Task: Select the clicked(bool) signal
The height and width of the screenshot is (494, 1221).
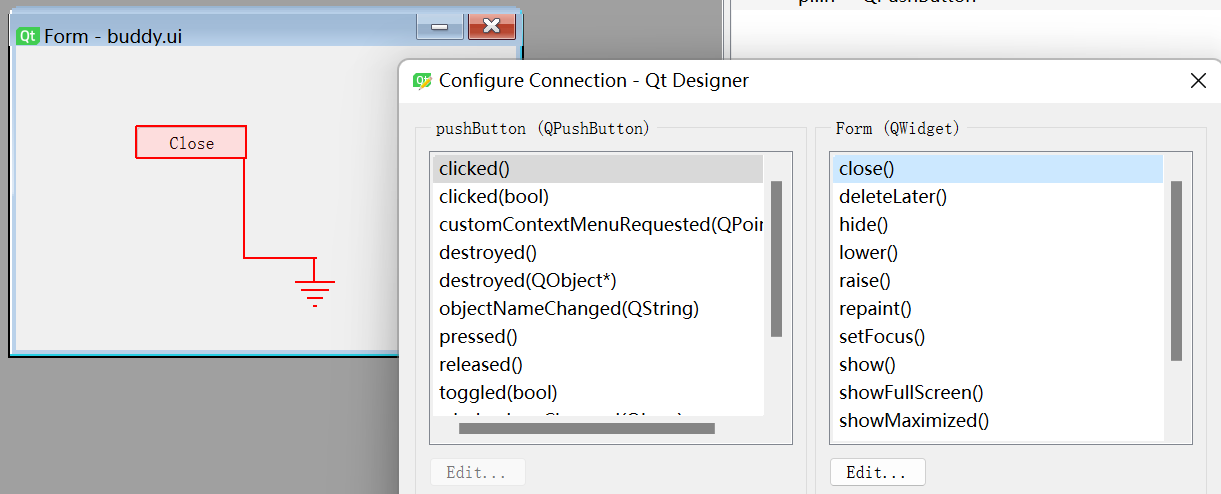Action: (598, 197)
